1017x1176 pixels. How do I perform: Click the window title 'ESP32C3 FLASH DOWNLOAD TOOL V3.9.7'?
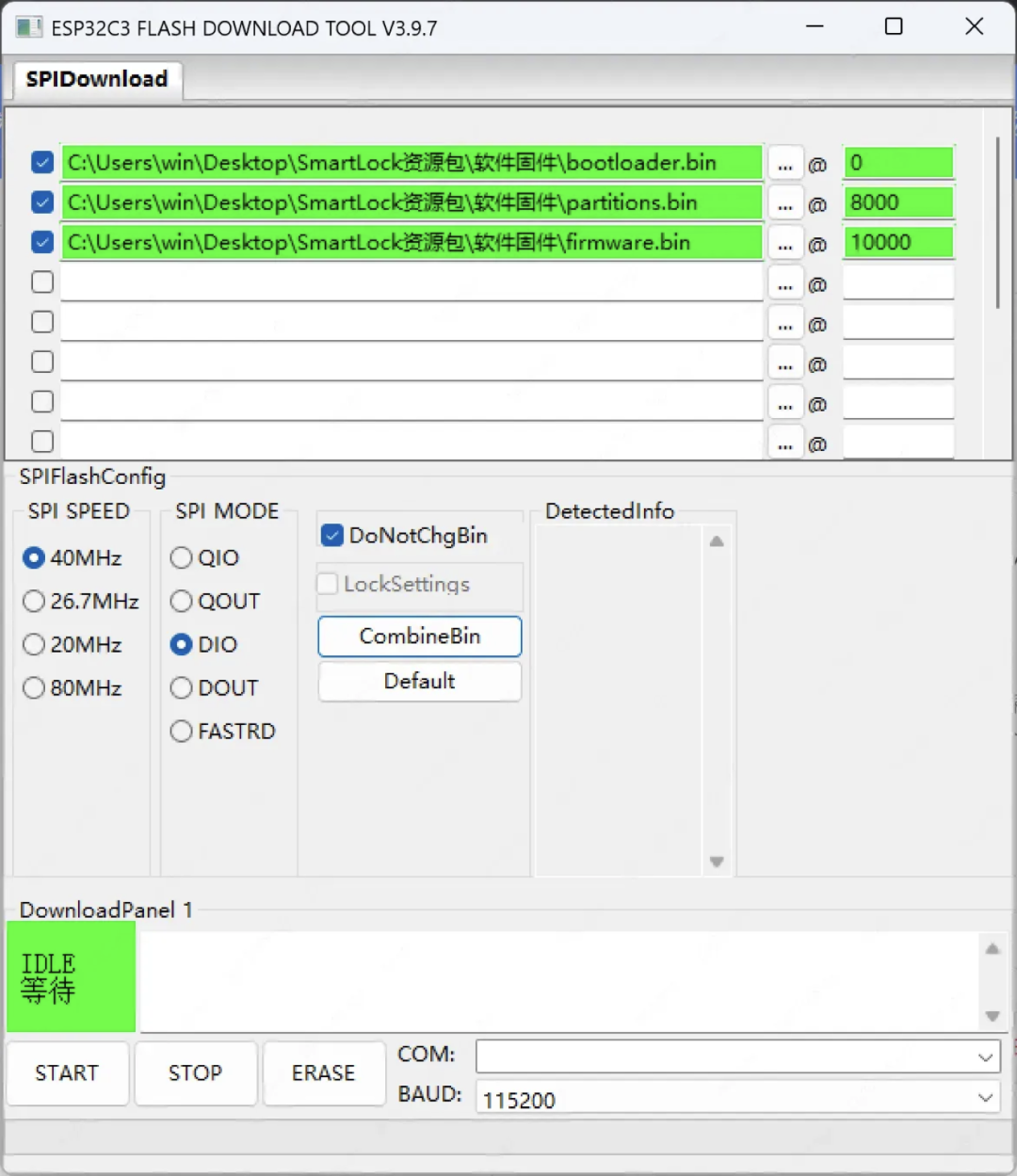(x=244, y=28)
